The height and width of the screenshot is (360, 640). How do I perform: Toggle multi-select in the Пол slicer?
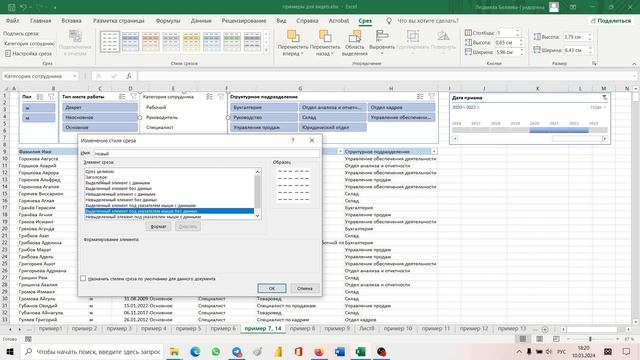click(x=40, y=97)
